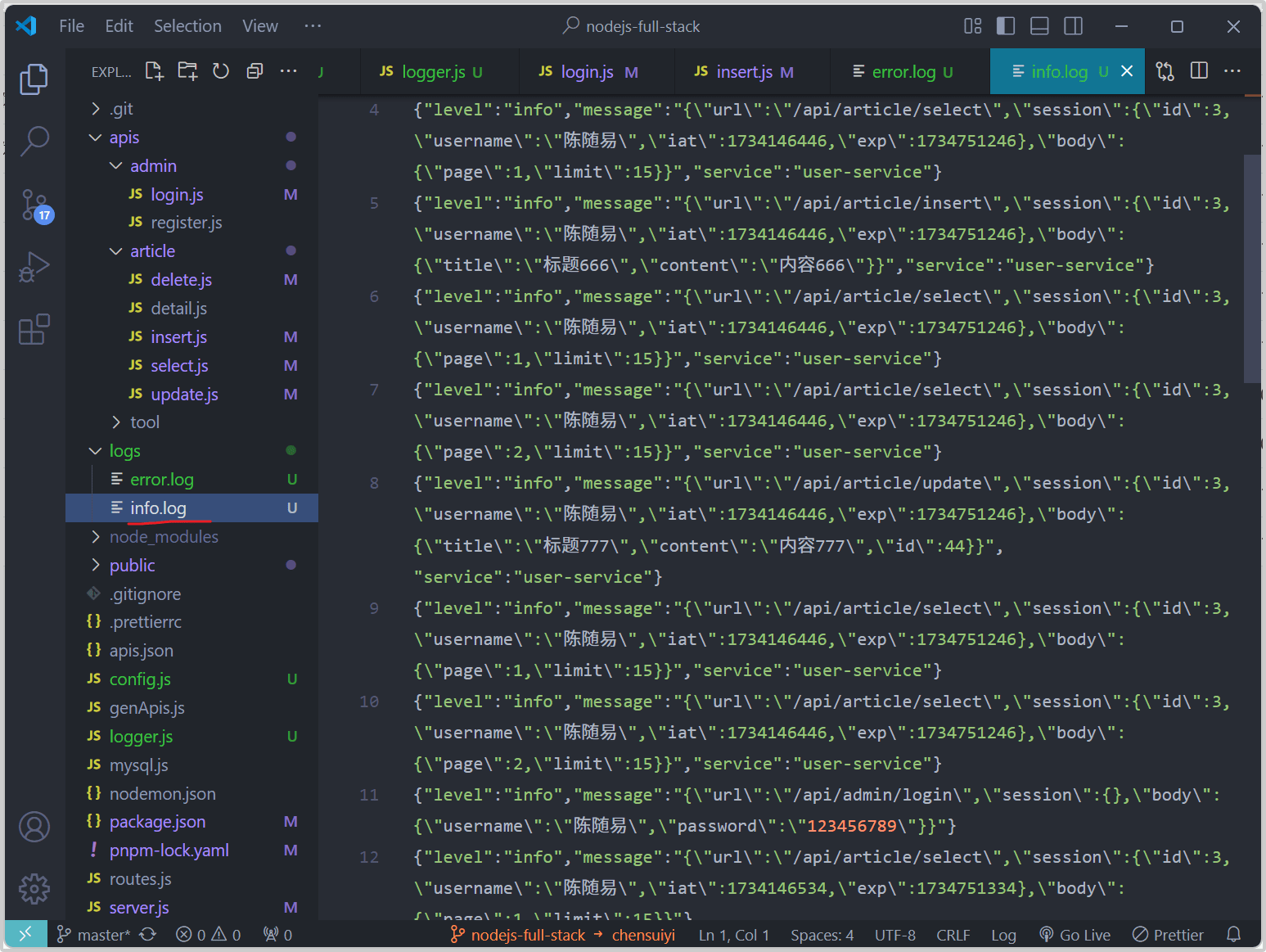Open the Explorer view in activity bar
Viewport: 1266px width, 952px height.
click(34, 79)
